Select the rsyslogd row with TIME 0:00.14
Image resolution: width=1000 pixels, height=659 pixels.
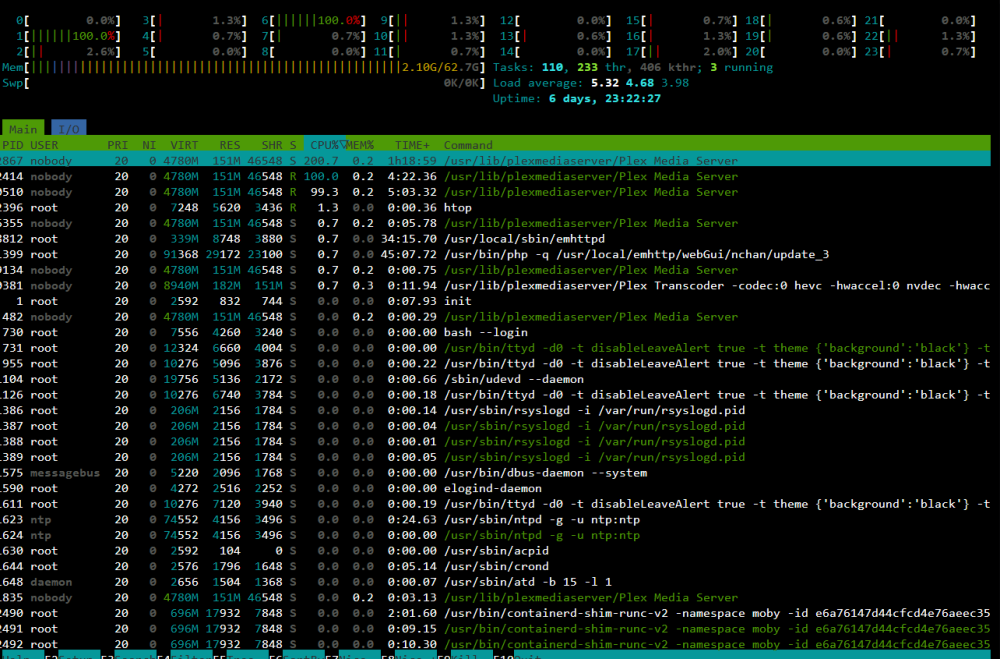[x=496, y=410]
